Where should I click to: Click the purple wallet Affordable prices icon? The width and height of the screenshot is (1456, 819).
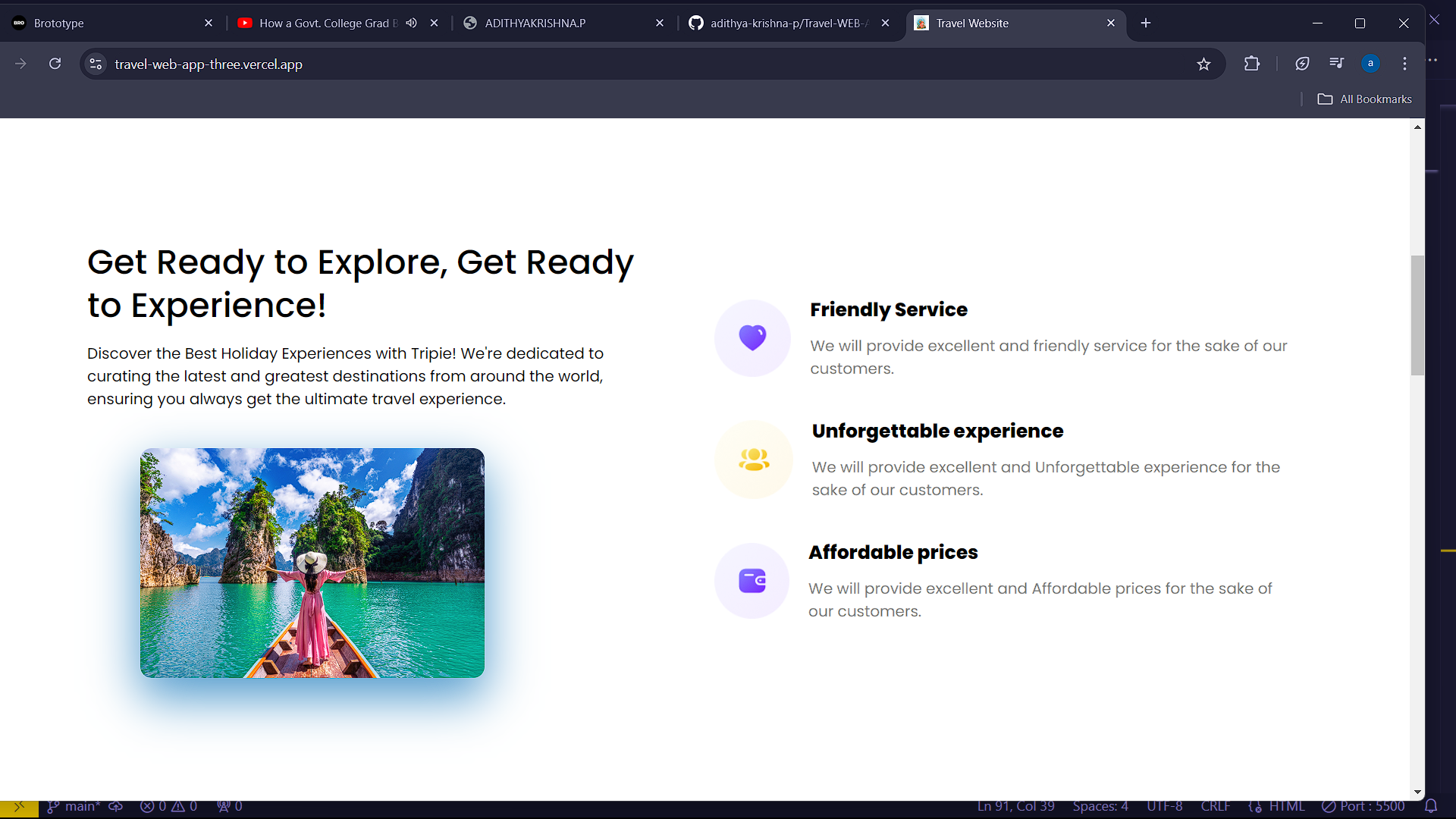coord(752,581)
